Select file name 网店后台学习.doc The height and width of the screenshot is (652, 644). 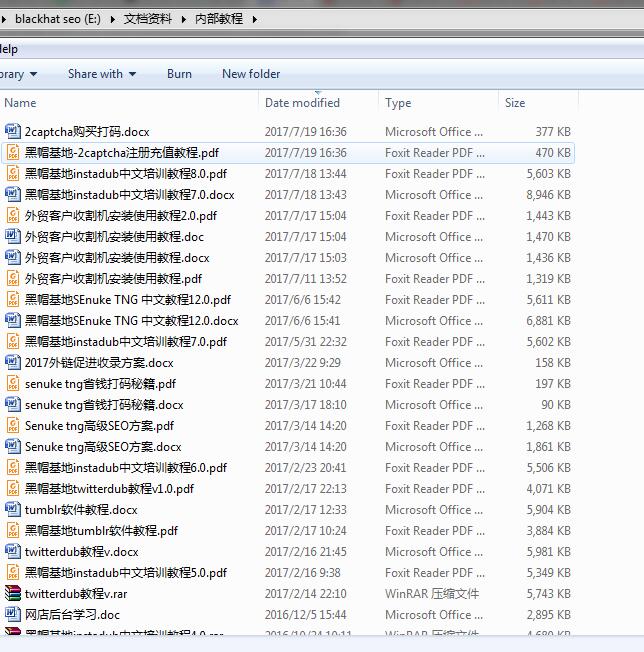[72, 615]
